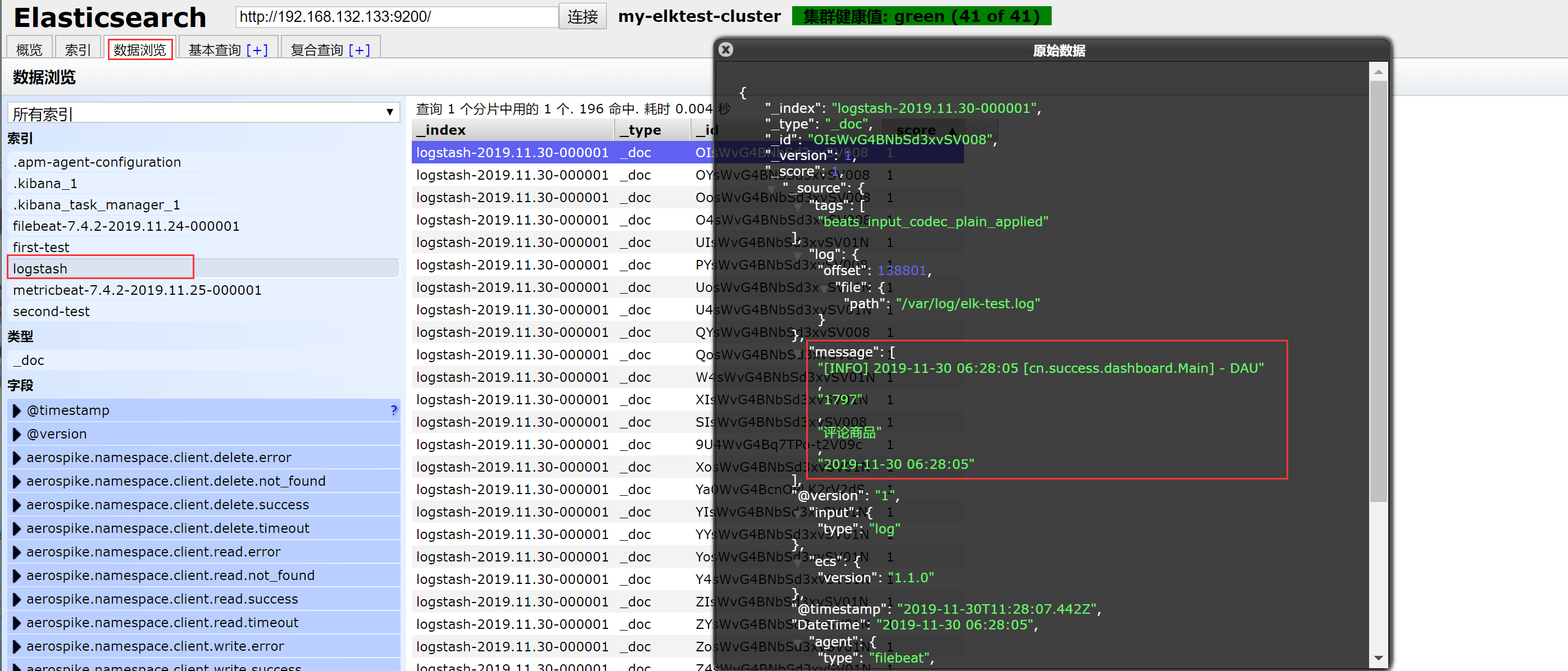This screenshot has width=1568, height=671.
Task: Select the _doc type filter
Action: 203,360
